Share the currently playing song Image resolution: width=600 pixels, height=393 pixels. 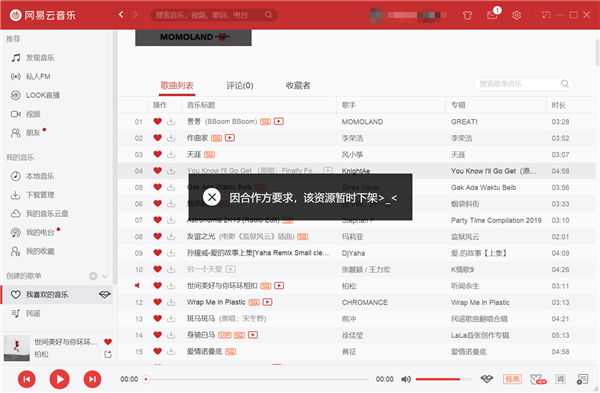(x=108, y=354)
